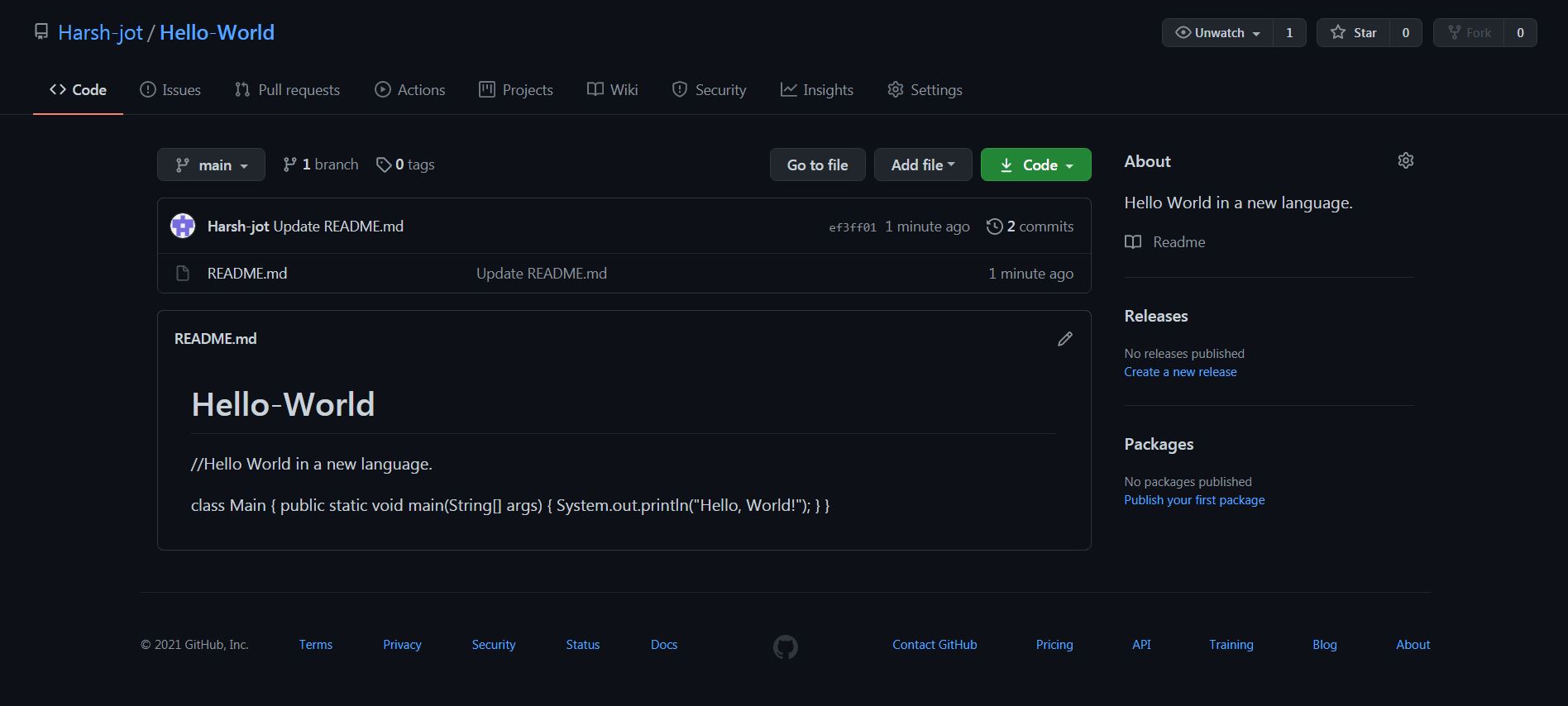Click the Fork button
Image resolution: width=1568 pixels, height=706 pixels.
[1469, 32]
